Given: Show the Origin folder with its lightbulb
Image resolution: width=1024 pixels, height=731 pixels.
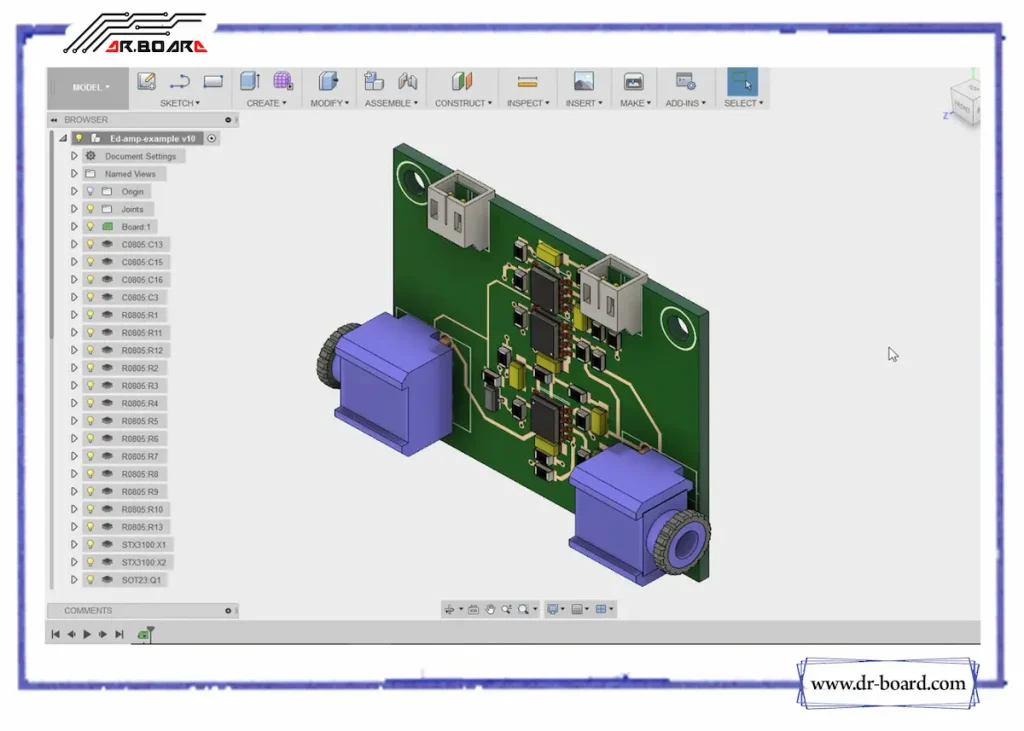Looking at the screenshot, I should [x=90, y=191].
